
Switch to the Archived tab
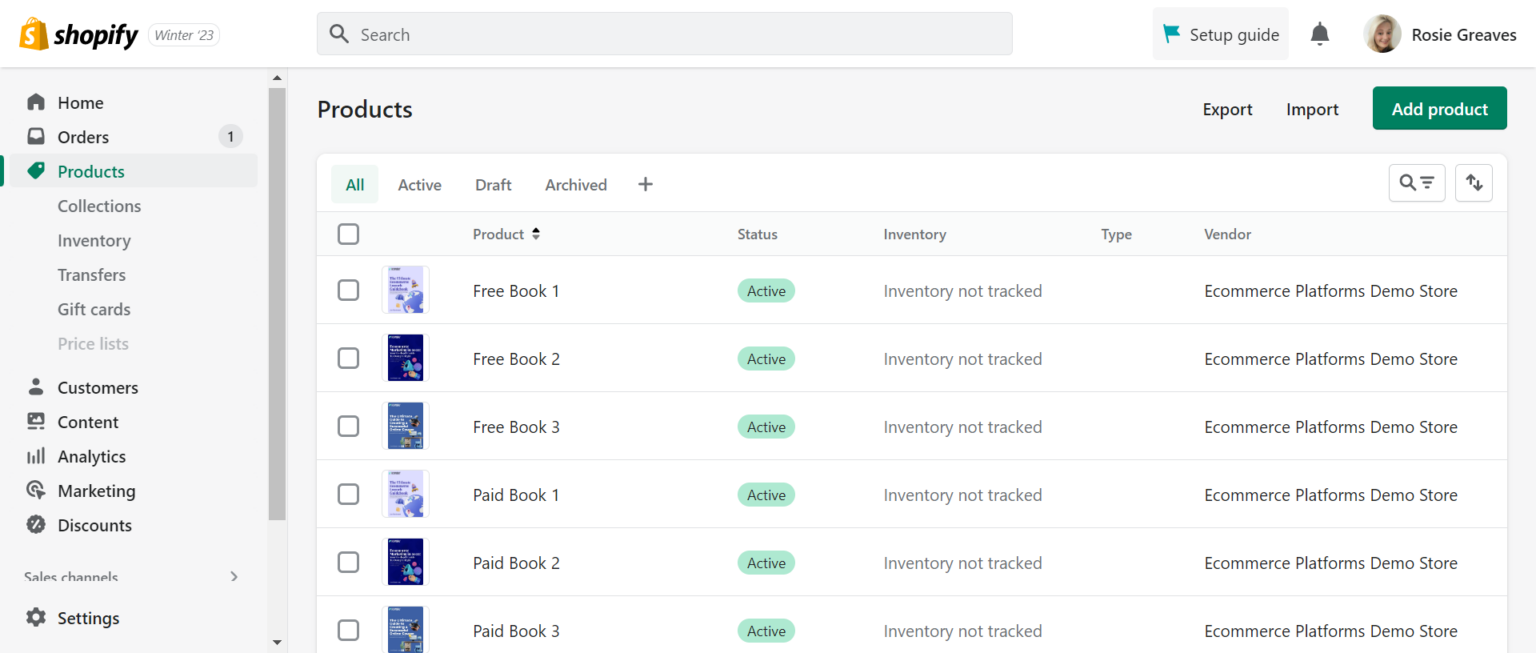575,184
